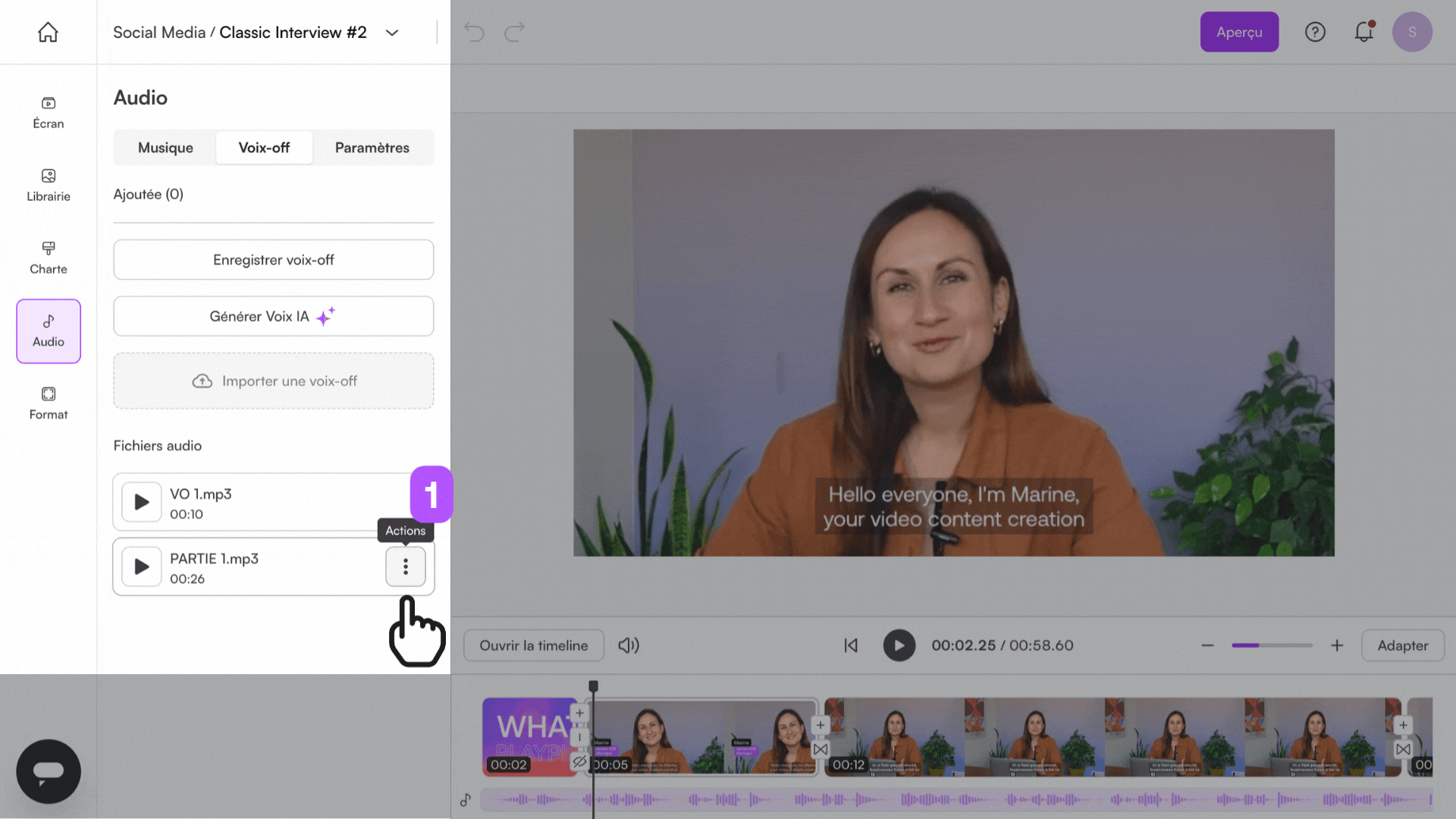Open the Format panel

(x=48, y=403)
